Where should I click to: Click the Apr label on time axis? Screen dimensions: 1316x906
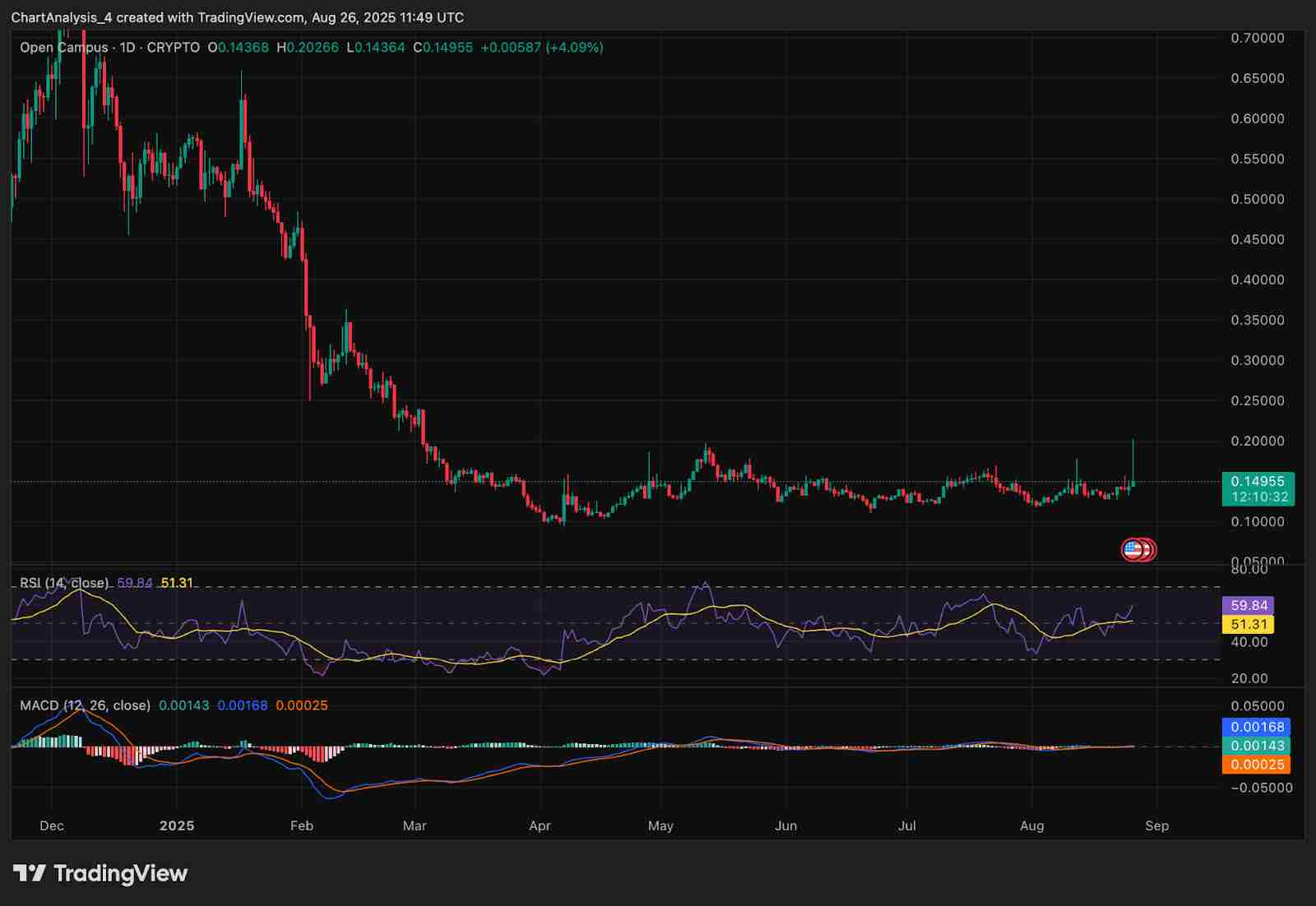540,825
